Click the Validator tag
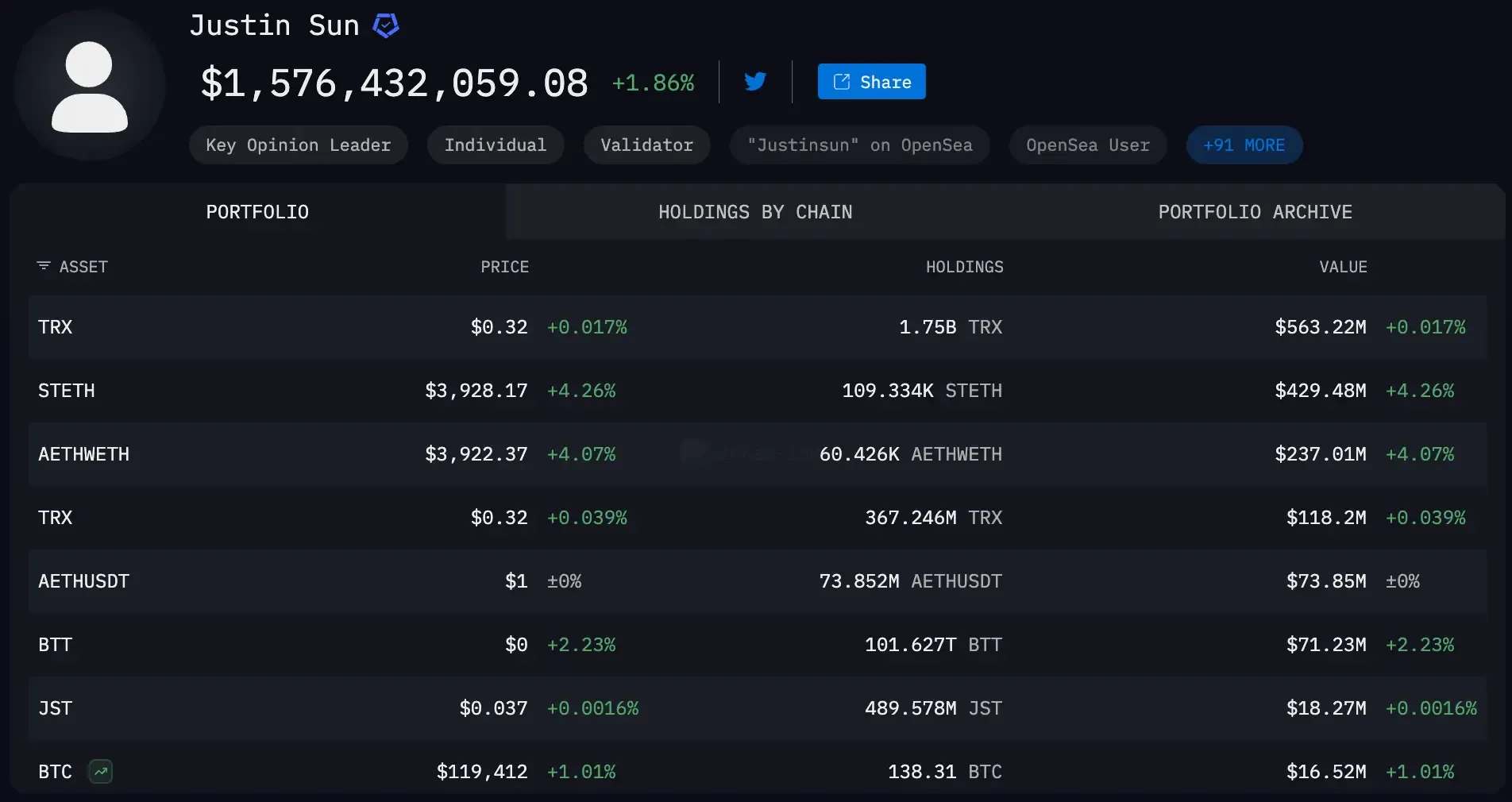The height and width of the screenshot is (802, 1512). [646, 145]
